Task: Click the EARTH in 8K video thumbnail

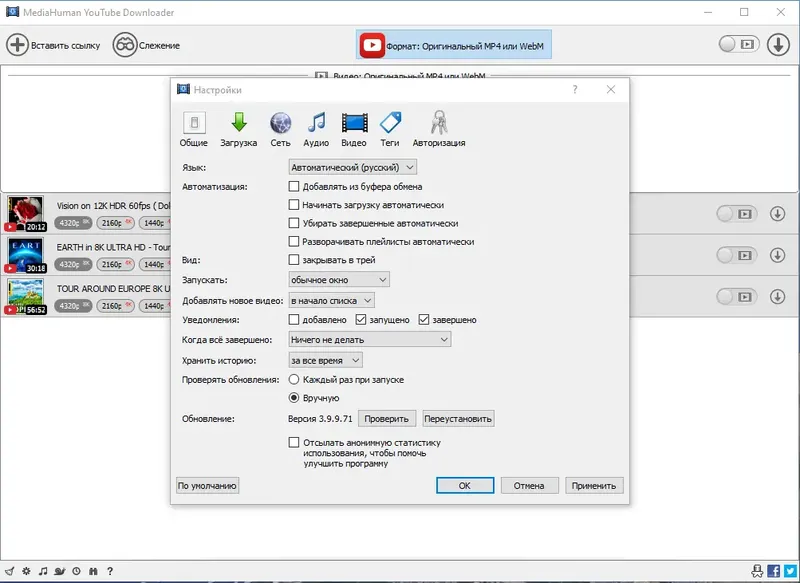Action: (26, 255)
